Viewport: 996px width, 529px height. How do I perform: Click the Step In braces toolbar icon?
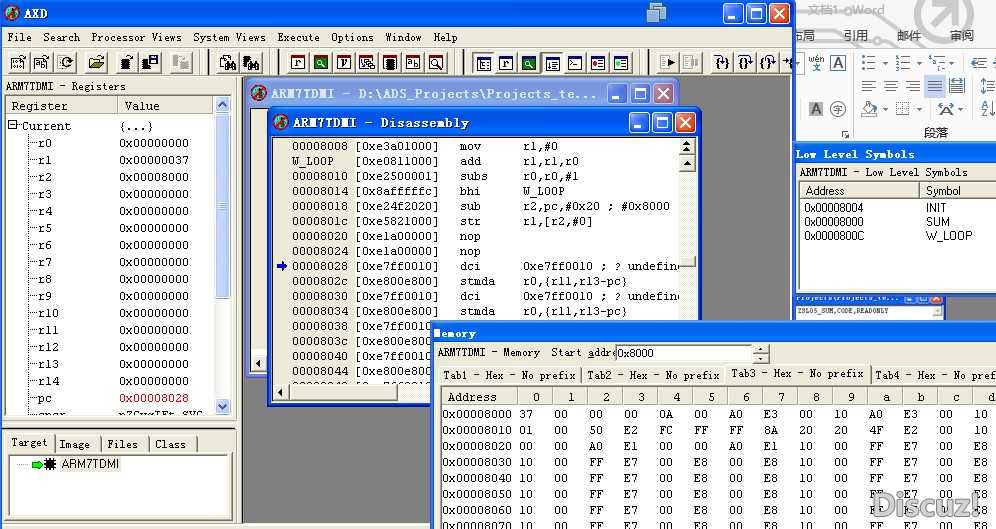pyautogui.click(x=721, y=63)
